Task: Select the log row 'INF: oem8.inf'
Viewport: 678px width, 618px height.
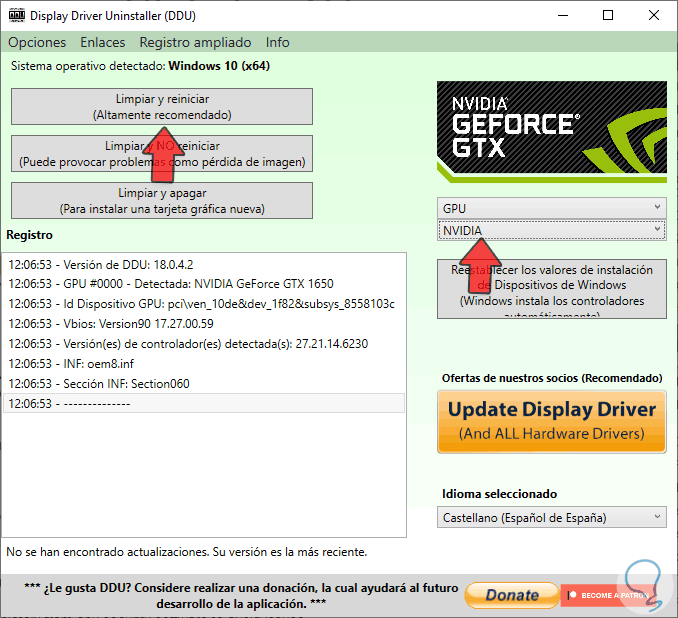Action: point(203,364)
